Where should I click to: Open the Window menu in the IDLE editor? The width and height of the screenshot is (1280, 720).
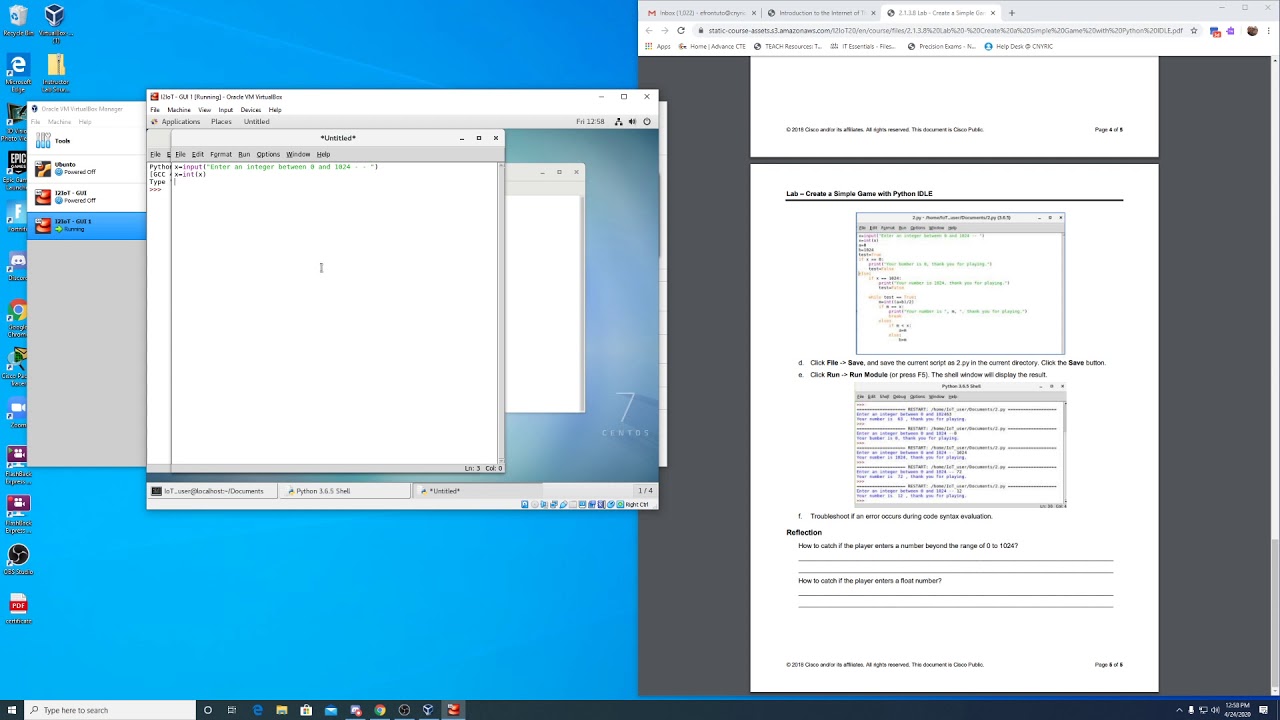pyautogui.click(x=298, y=155)
